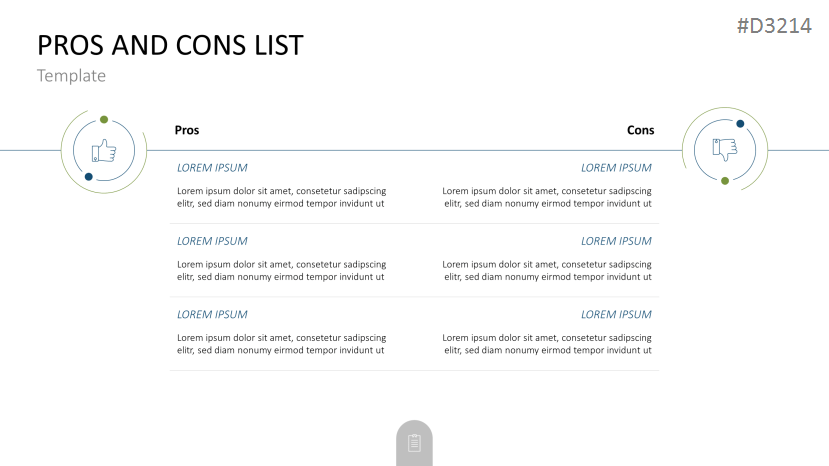Select third LOREM IPSUM heading under Cons
This screenshot has width=829, height=466.
point(616,315)
